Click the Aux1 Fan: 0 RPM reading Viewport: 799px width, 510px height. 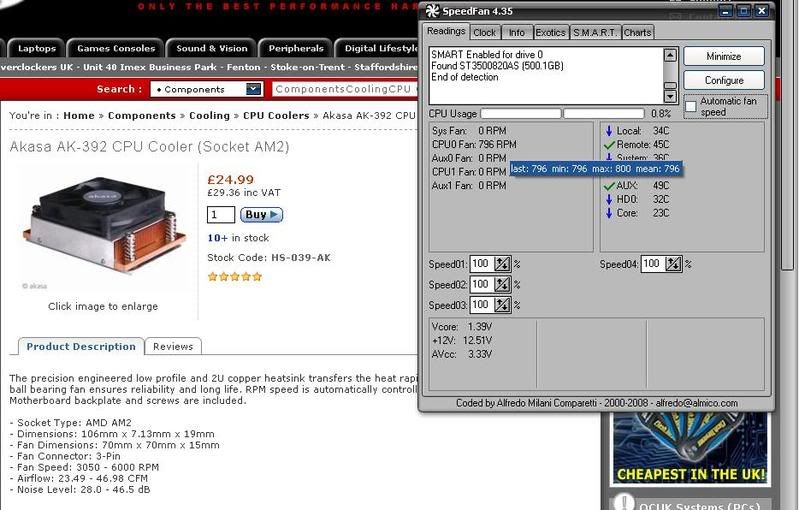[x=469, y=186]
